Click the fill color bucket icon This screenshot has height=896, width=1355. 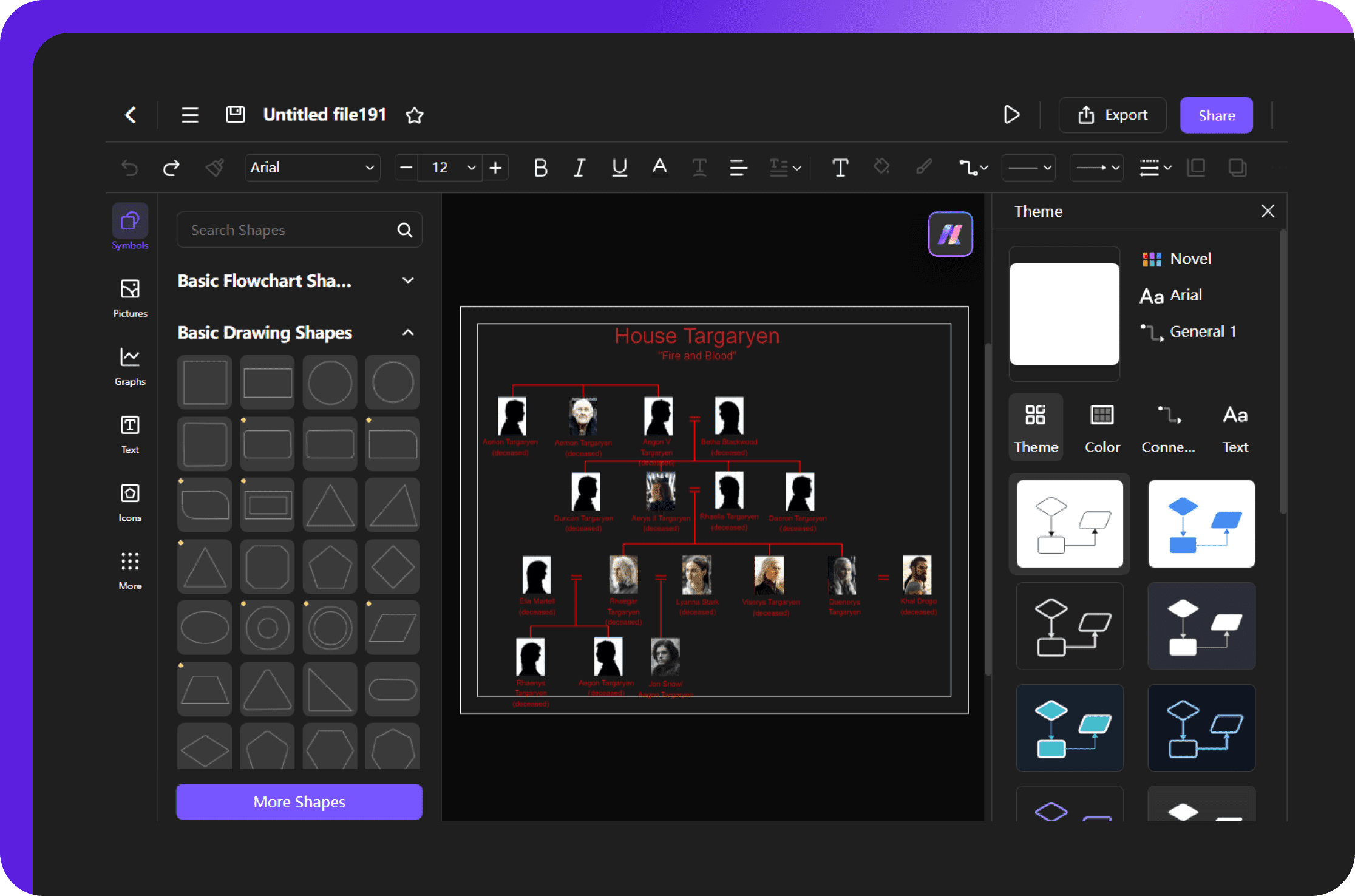pyautogui.click(x=881, y=166)
